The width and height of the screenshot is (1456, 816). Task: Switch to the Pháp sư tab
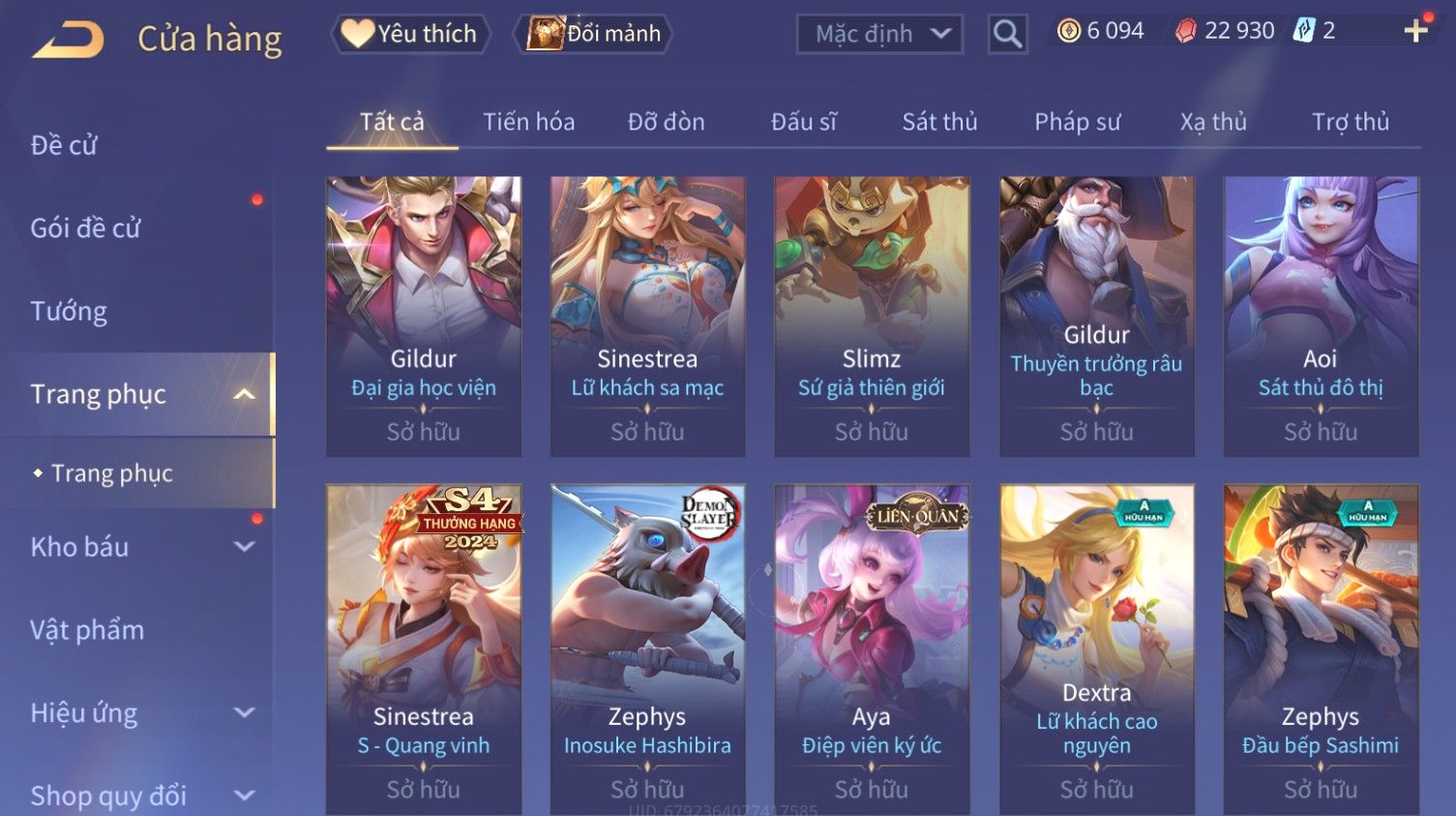[x=1077, y=122]
